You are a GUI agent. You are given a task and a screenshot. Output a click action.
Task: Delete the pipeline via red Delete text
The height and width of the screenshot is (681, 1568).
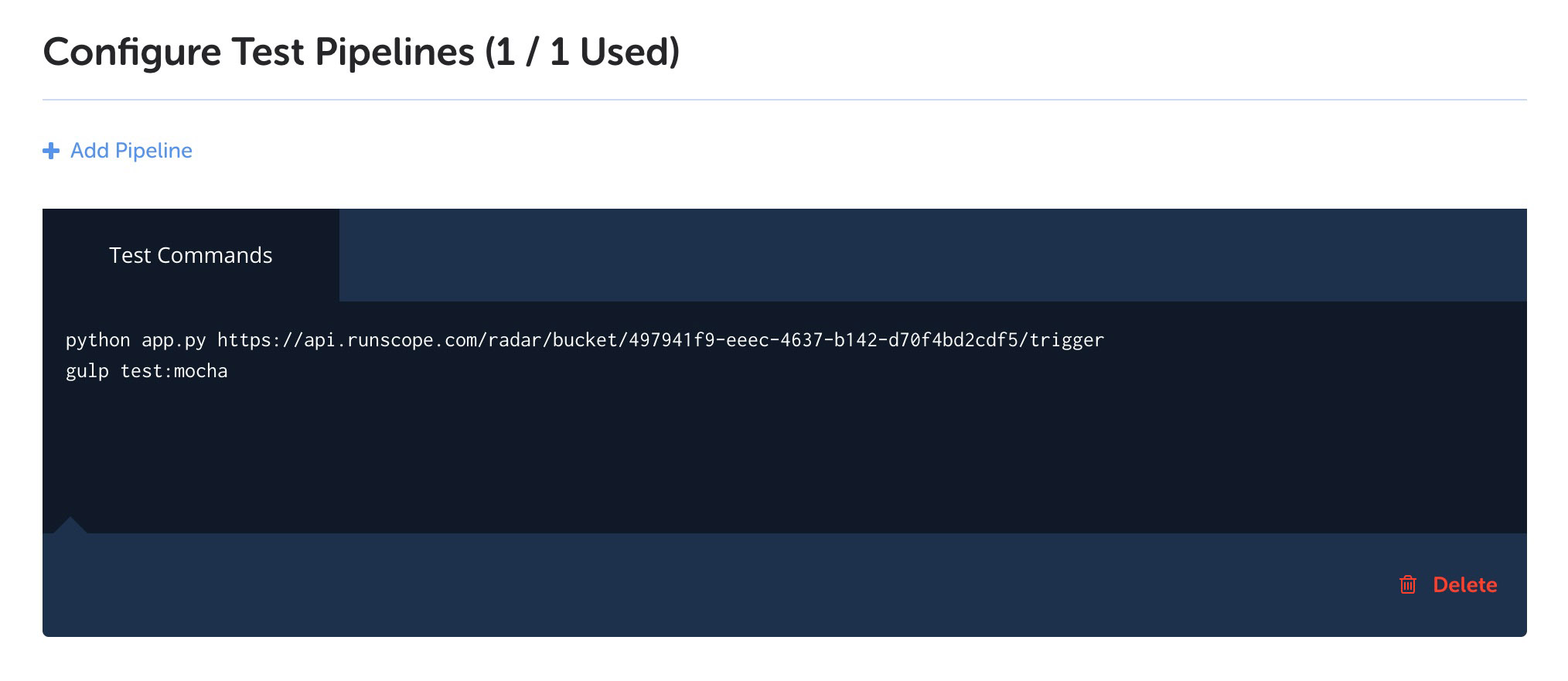1464,584
